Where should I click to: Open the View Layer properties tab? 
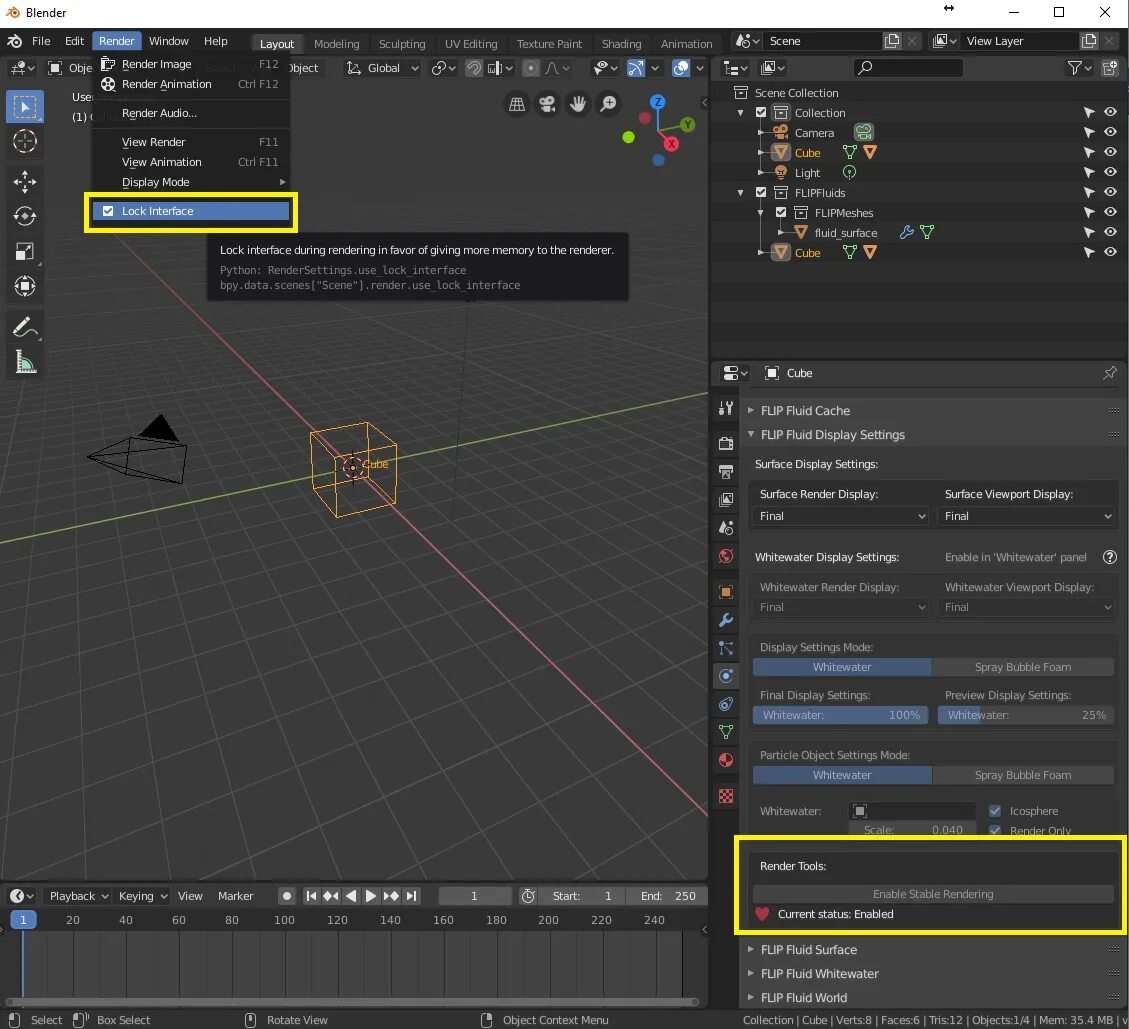click(726, 500)
